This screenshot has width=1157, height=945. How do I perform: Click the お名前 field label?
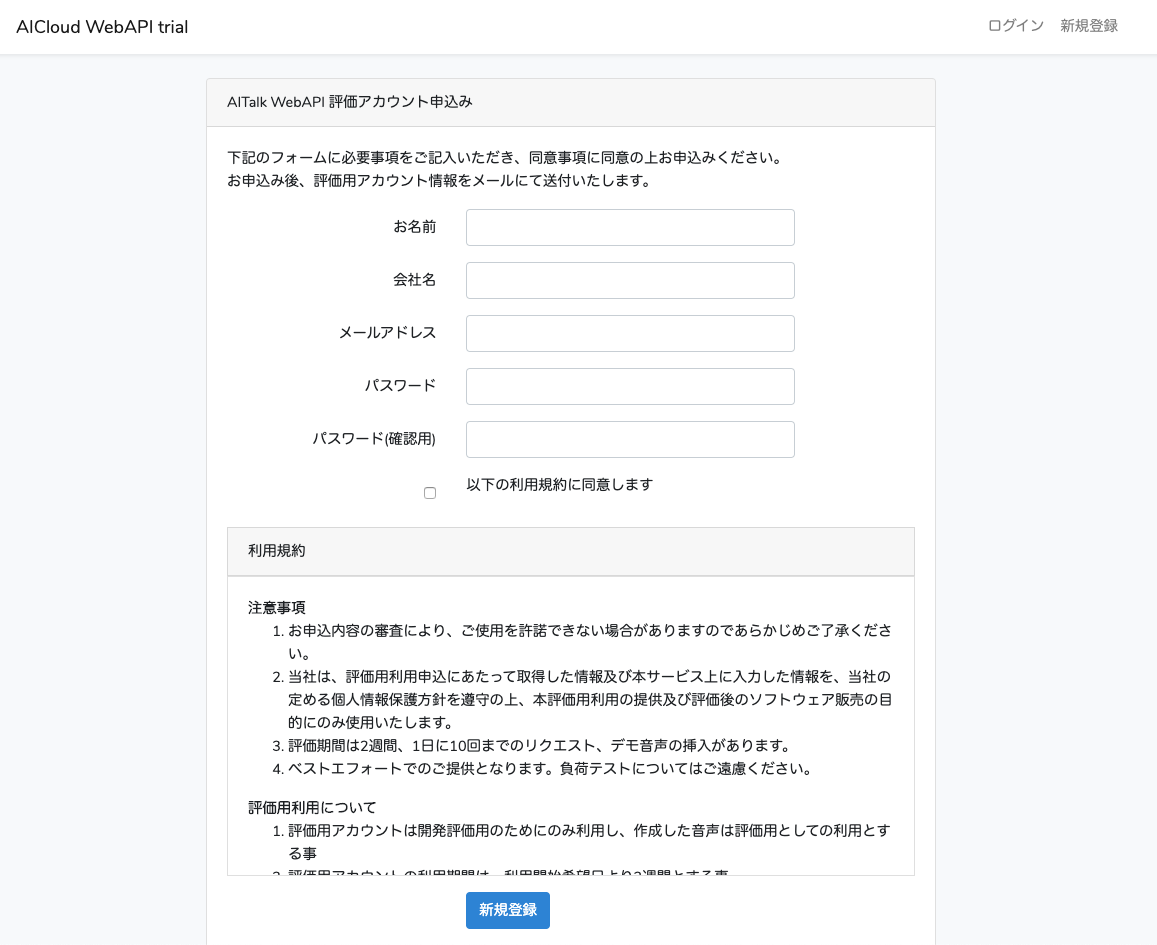click(x=415, y=226)
